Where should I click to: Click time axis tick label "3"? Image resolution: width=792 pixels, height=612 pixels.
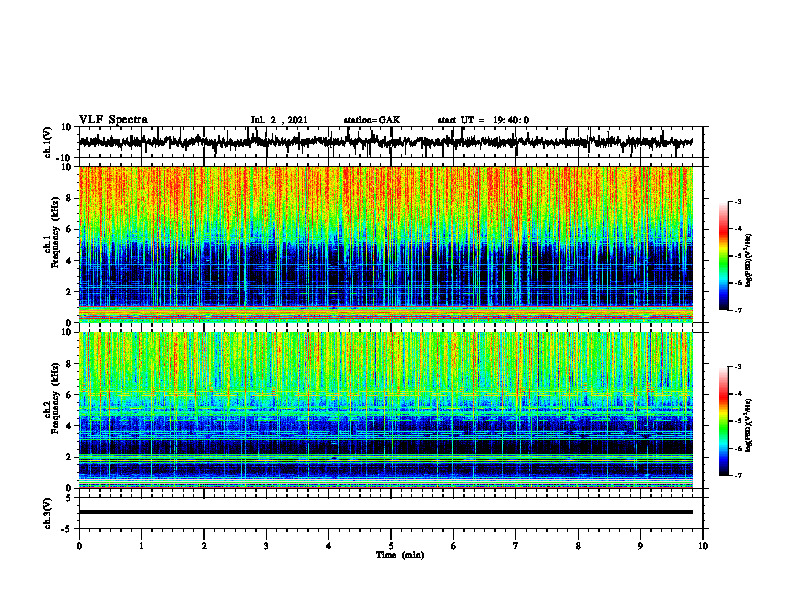pyautogui.click(x=266, y=546)
